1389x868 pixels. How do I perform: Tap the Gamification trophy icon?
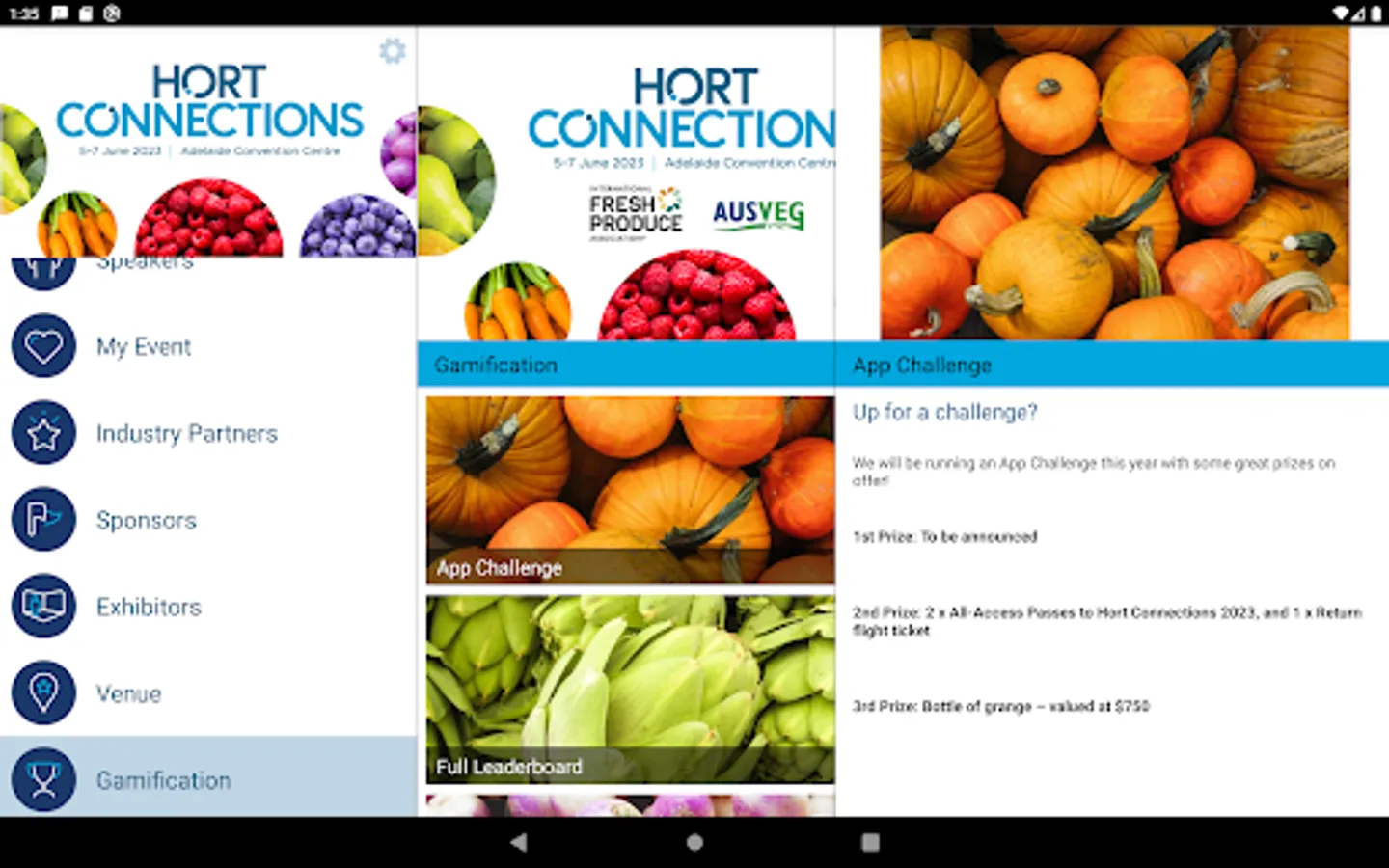(43, 780)
